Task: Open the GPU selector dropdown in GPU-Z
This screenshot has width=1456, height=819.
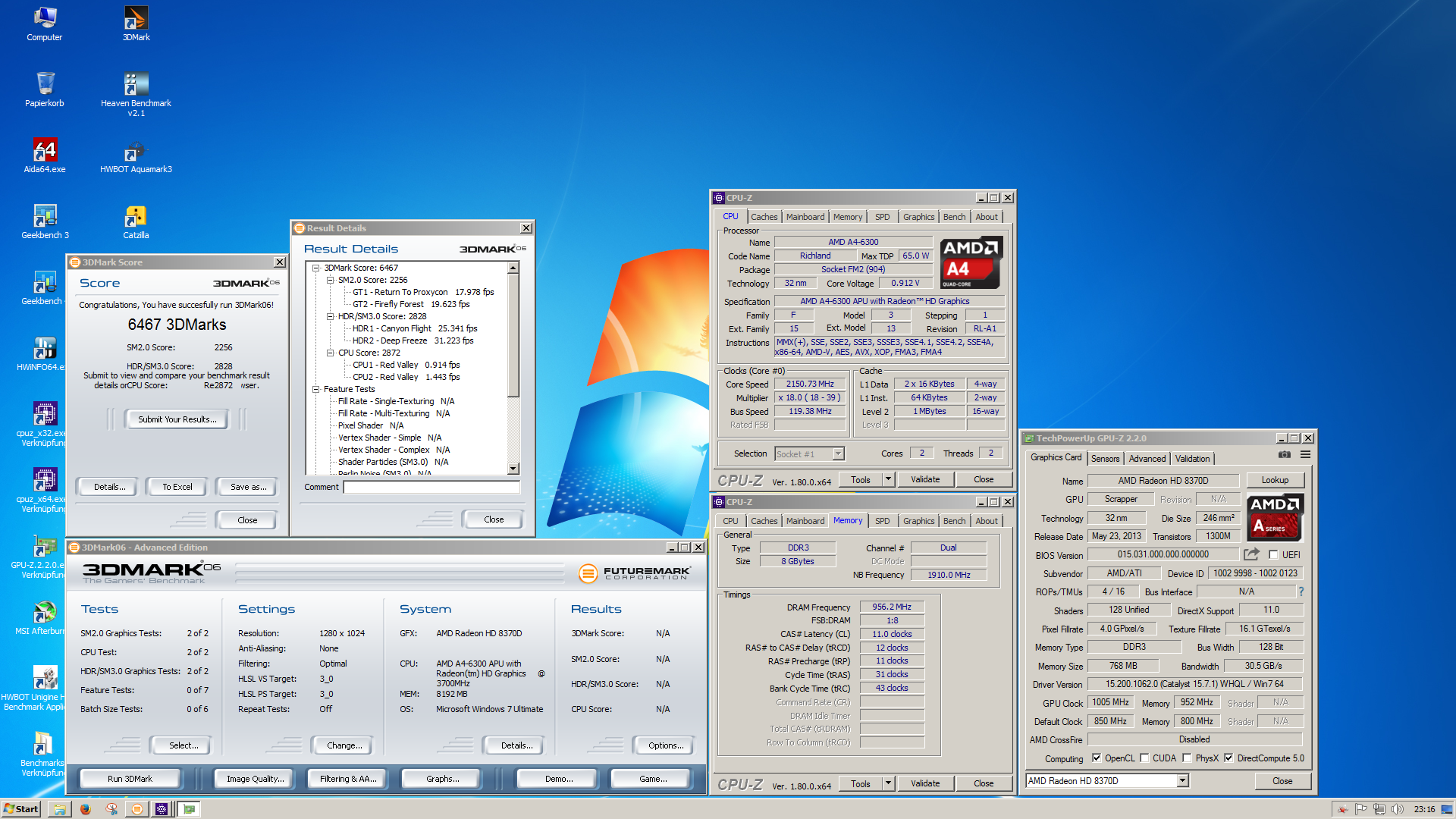Action: pos(1182,780)
